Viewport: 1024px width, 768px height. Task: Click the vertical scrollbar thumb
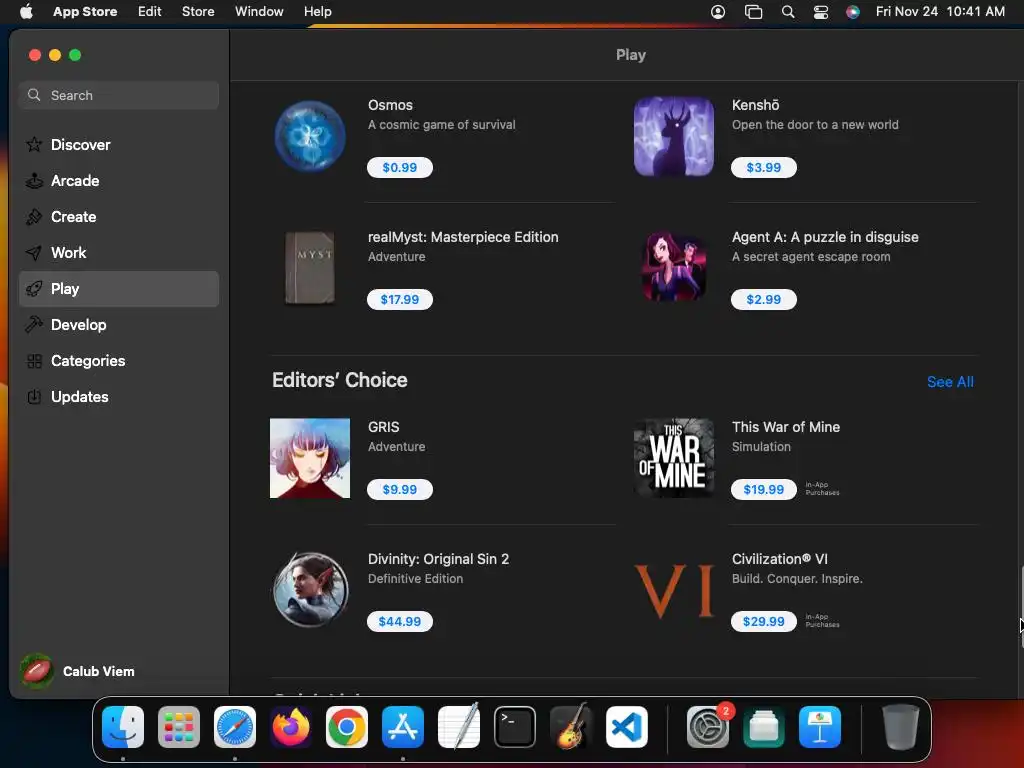point(1021,607)
